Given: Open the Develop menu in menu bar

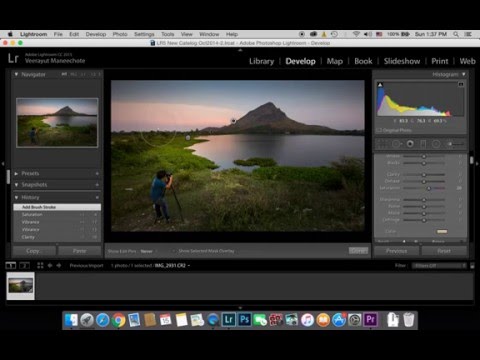Looking at the screenshot, I should click(96, 34).
